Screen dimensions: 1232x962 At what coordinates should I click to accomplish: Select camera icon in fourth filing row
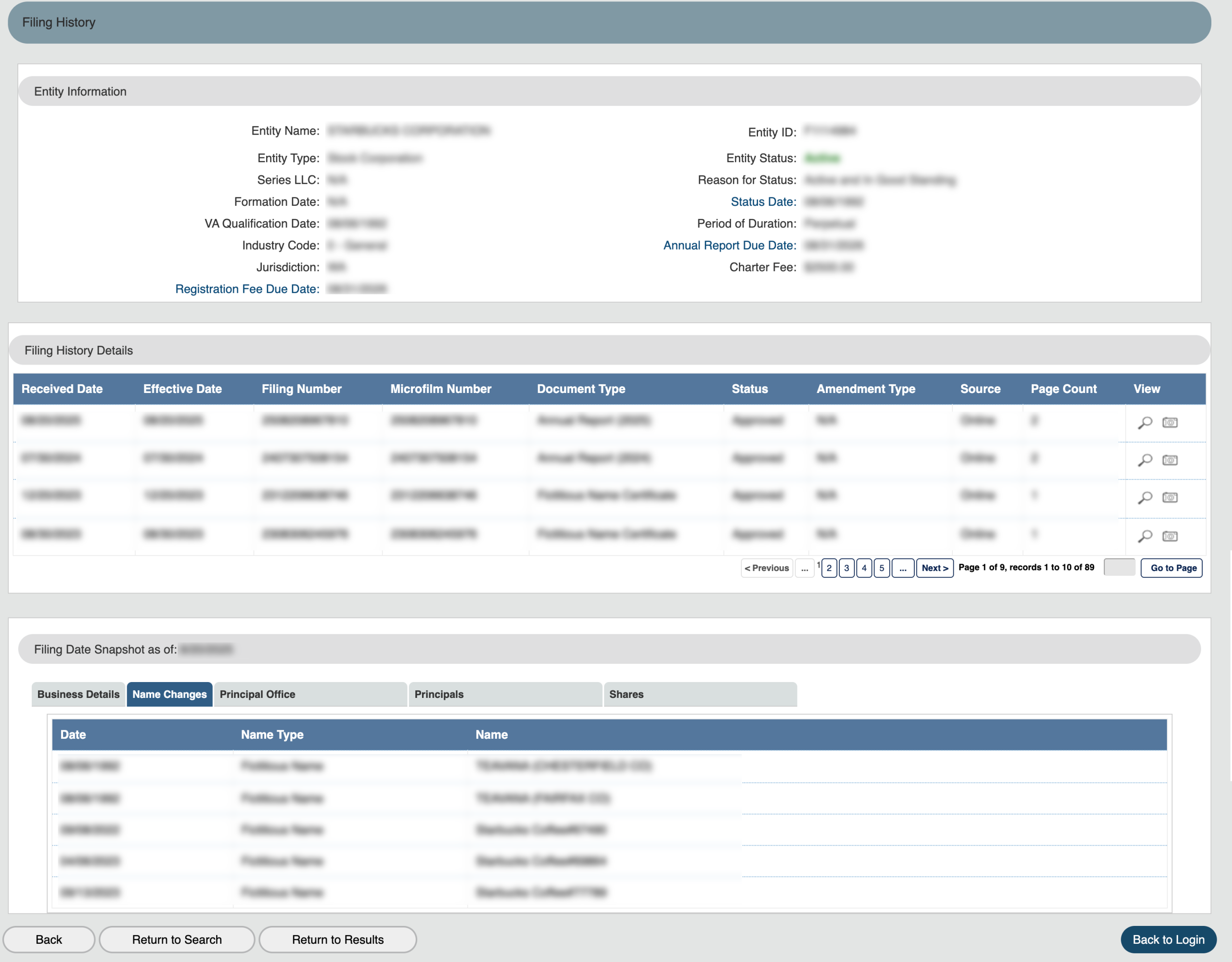[1170, 536]
